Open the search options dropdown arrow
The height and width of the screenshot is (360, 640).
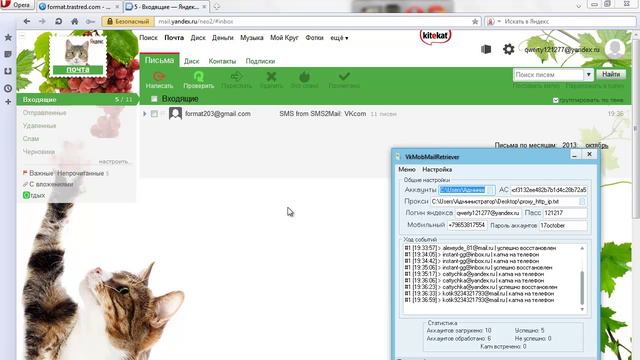pyautogui.click(x=589, y=75)
